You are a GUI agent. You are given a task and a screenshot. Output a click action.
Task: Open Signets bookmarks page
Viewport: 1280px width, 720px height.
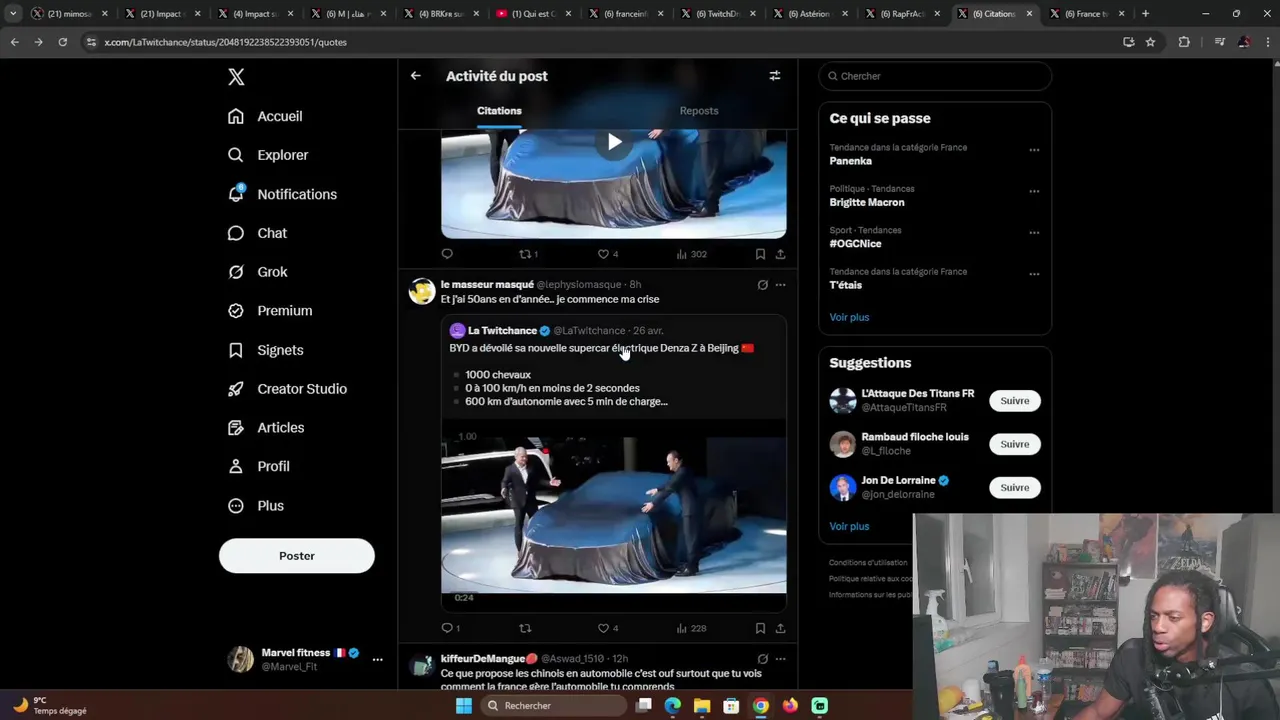[x=265, y=350]
